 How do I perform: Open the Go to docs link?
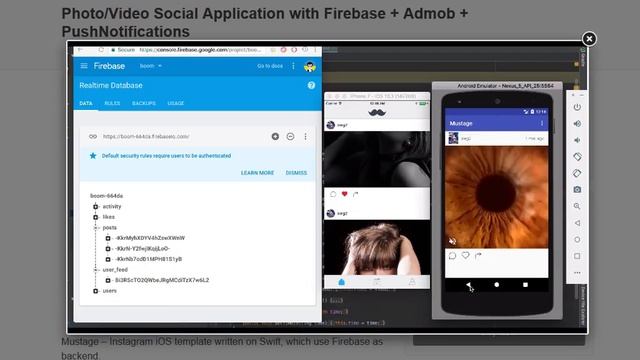(x=270, y=66)
